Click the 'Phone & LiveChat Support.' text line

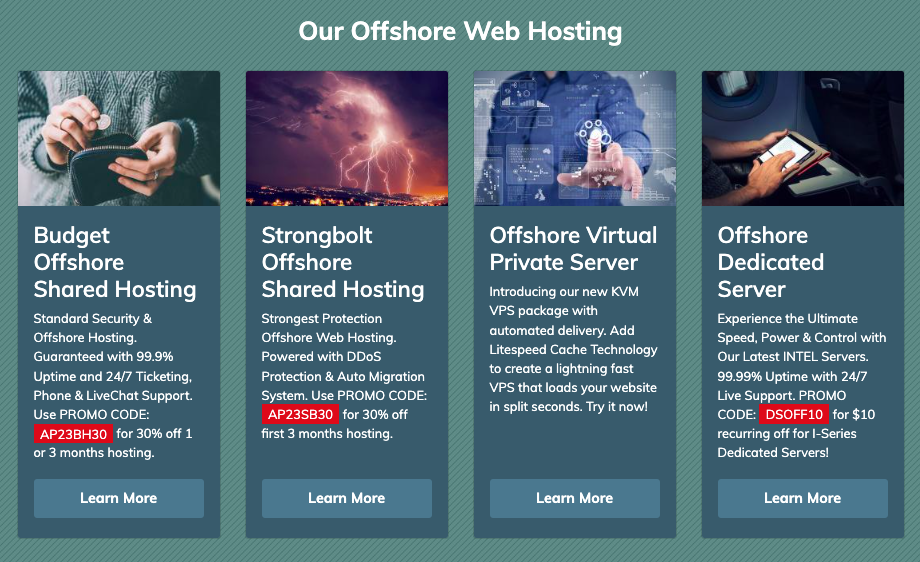pyautogui.click(x=113, y=395)
